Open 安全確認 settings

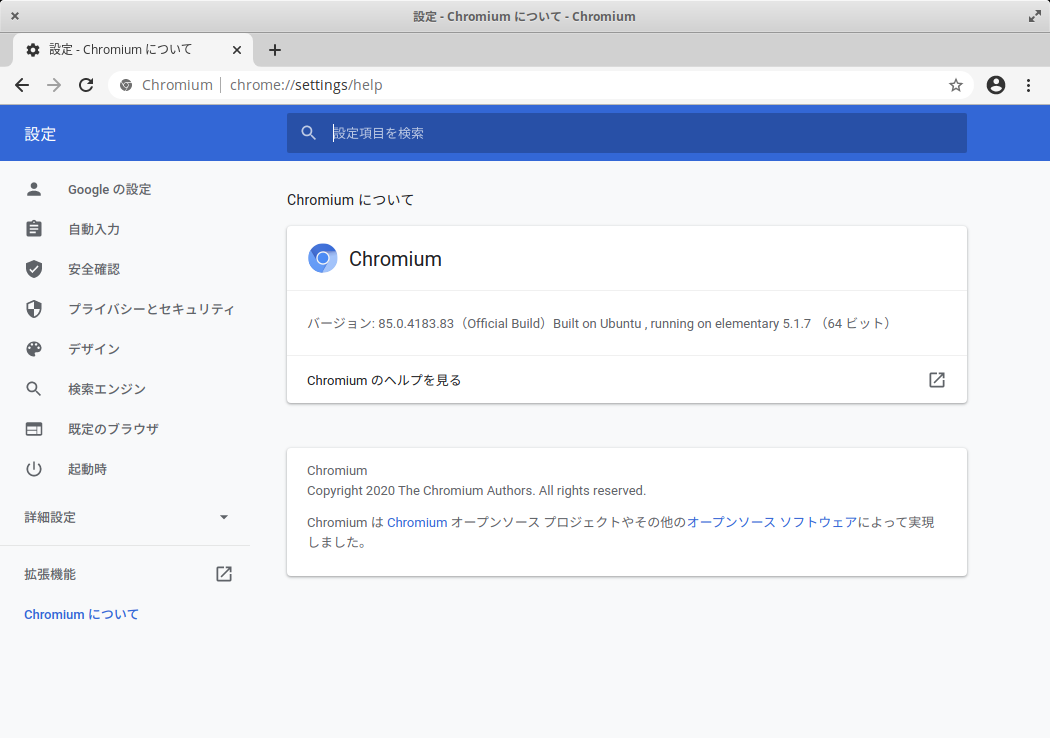click(x=94, y=269)
